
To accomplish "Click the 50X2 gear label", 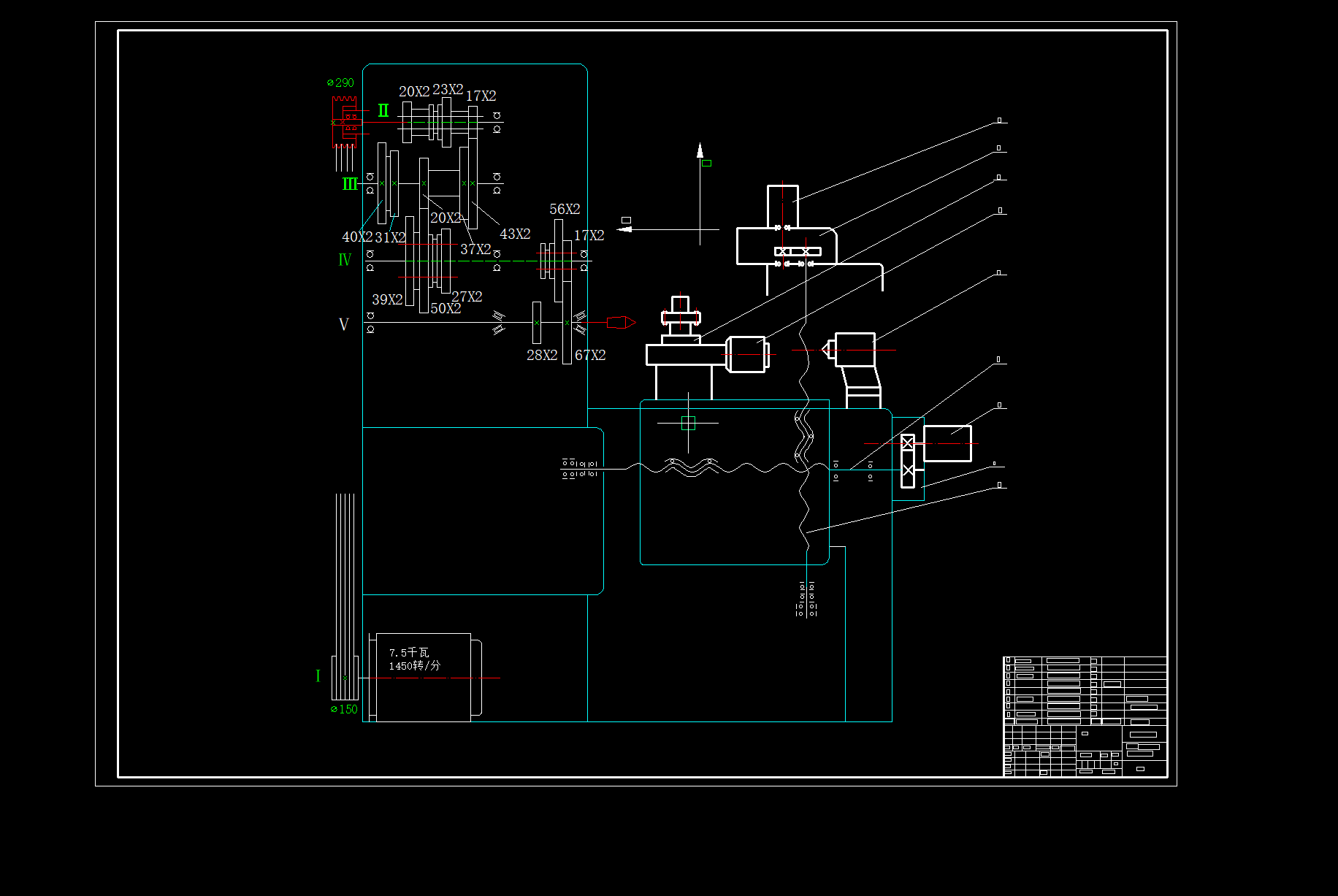I will point(446,308).
